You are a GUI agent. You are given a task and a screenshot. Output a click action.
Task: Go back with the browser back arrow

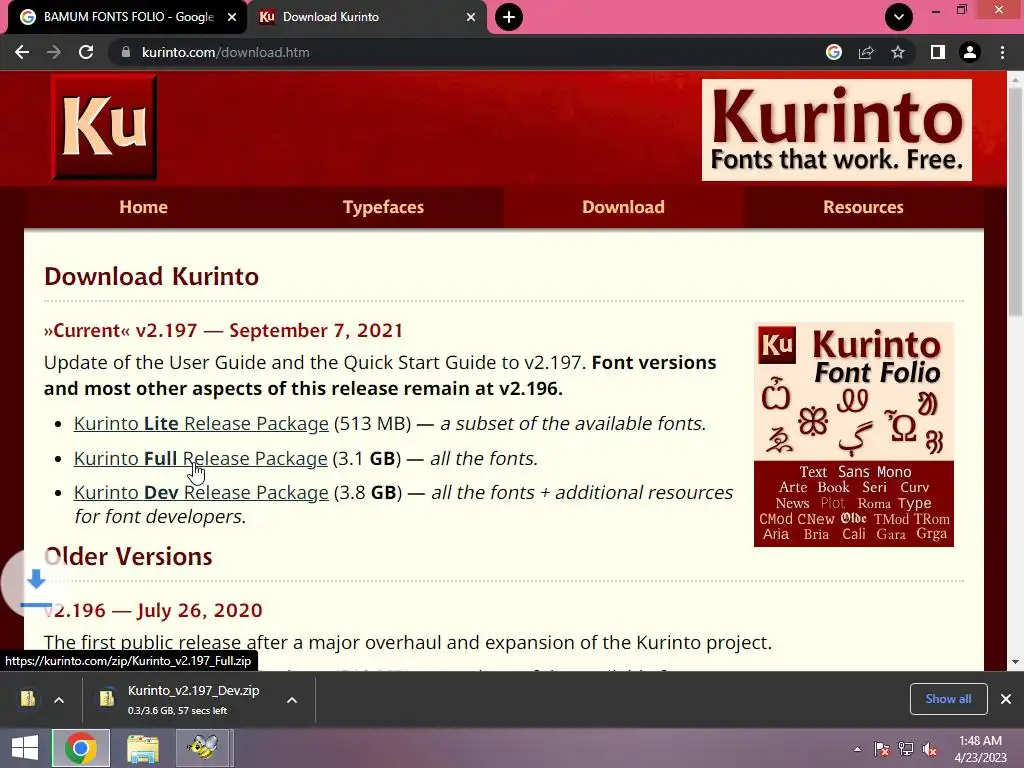(22, 52)
